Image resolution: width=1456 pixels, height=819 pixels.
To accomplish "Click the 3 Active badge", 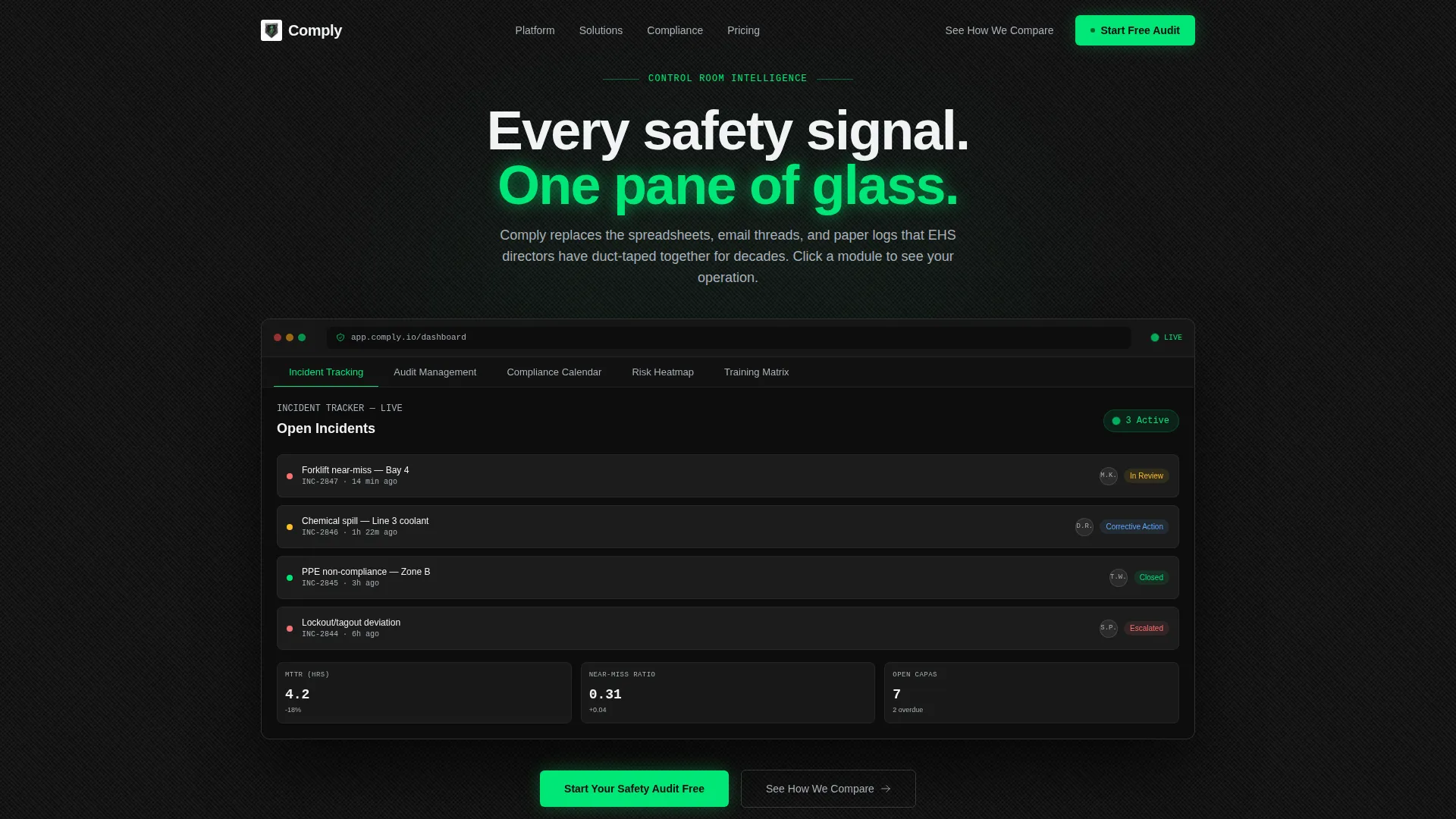I will (1141, 421).
